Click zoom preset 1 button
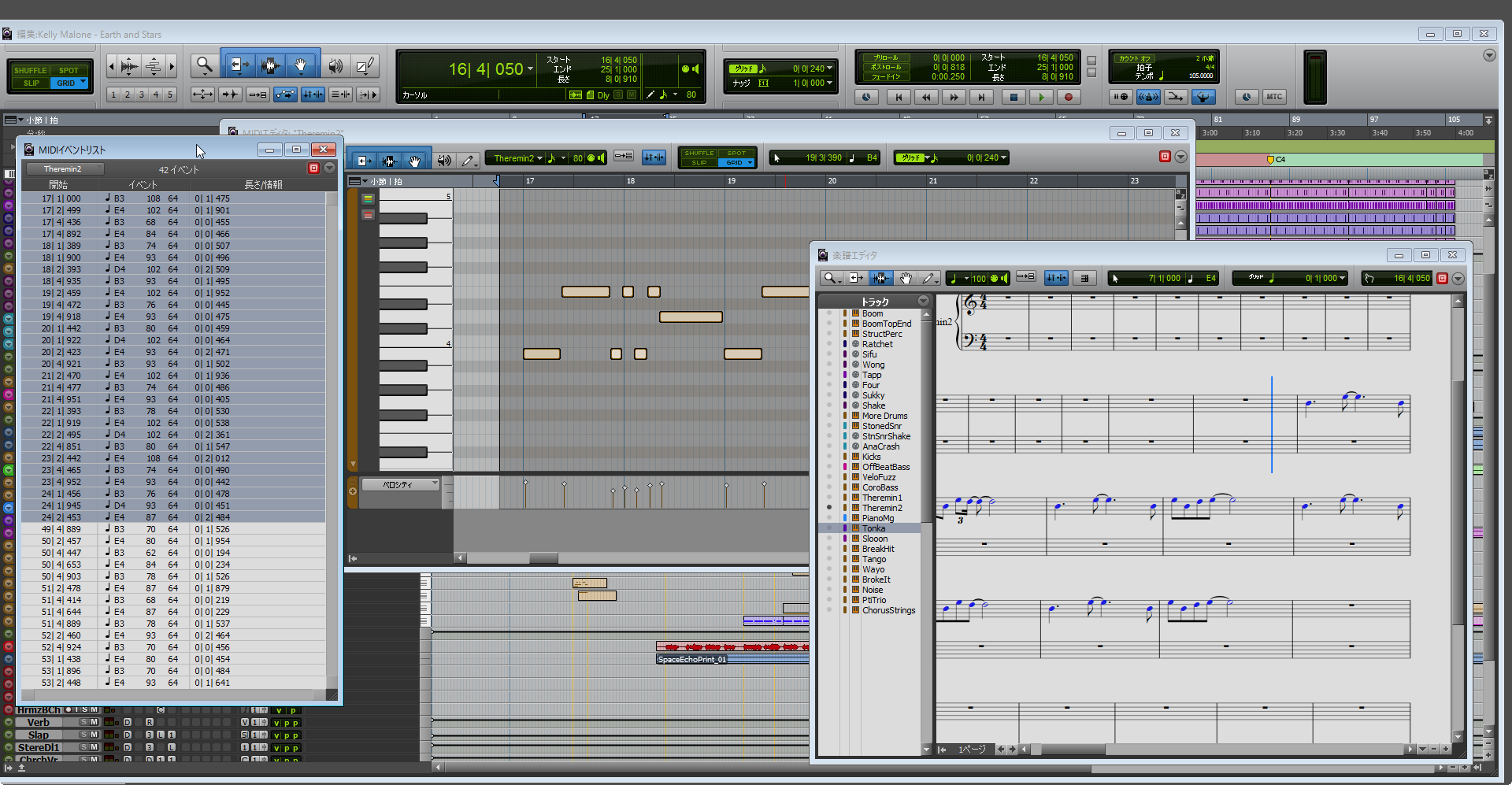Viewport: 1512px width, 785px height. 113,94
